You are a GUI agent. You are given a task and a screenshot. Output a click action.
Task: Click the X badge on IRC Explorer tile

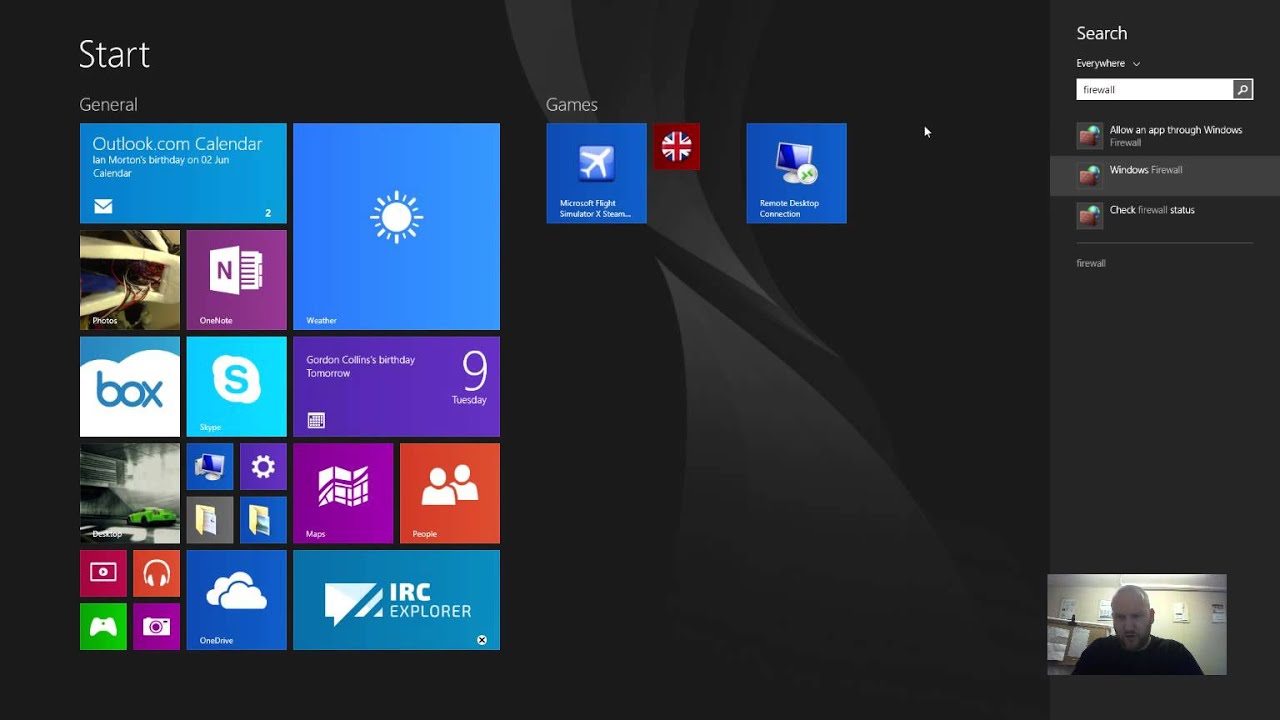pyautogui.click(x=481, y=640)
